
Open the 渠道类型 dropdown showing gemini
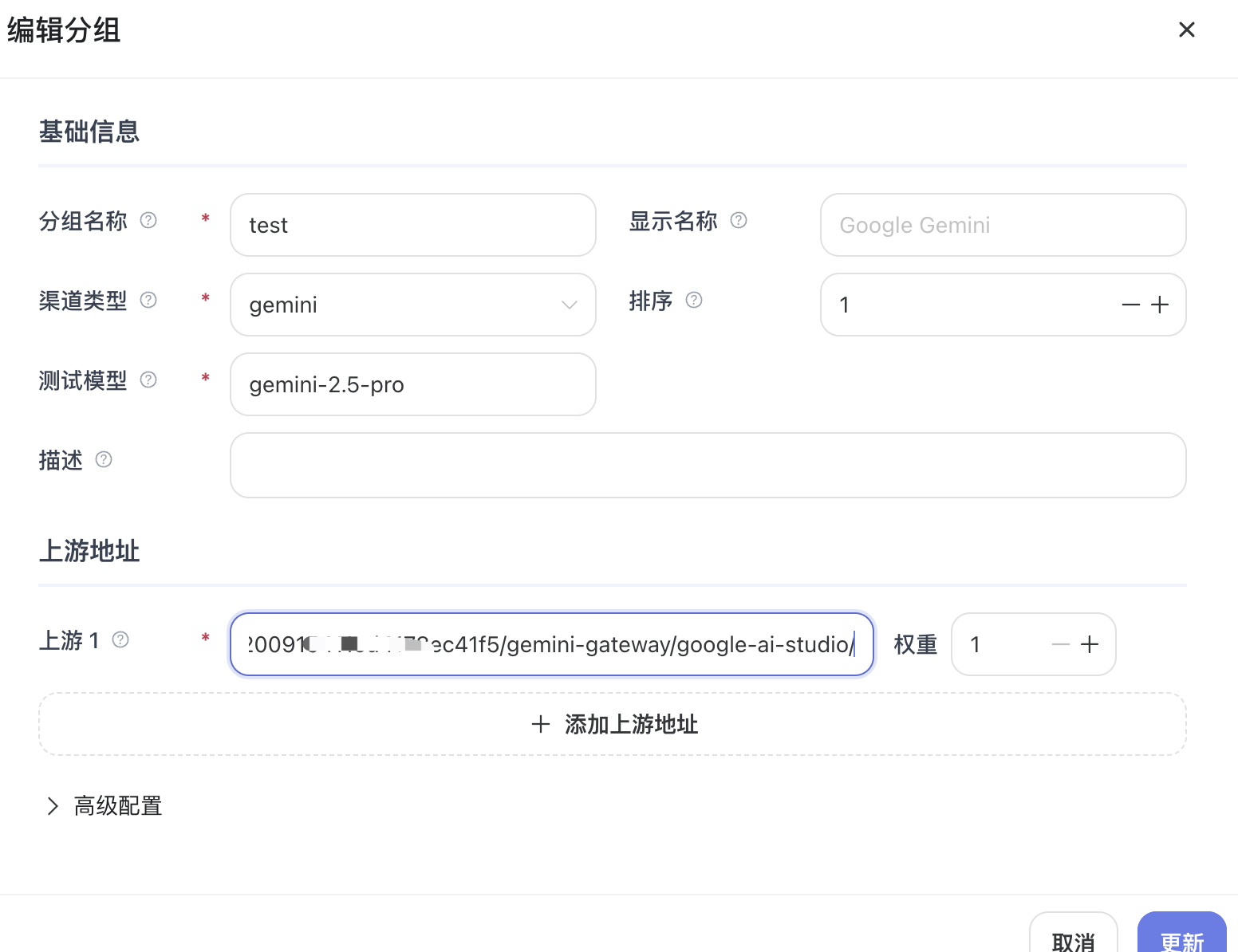click(x=413, y=305)
